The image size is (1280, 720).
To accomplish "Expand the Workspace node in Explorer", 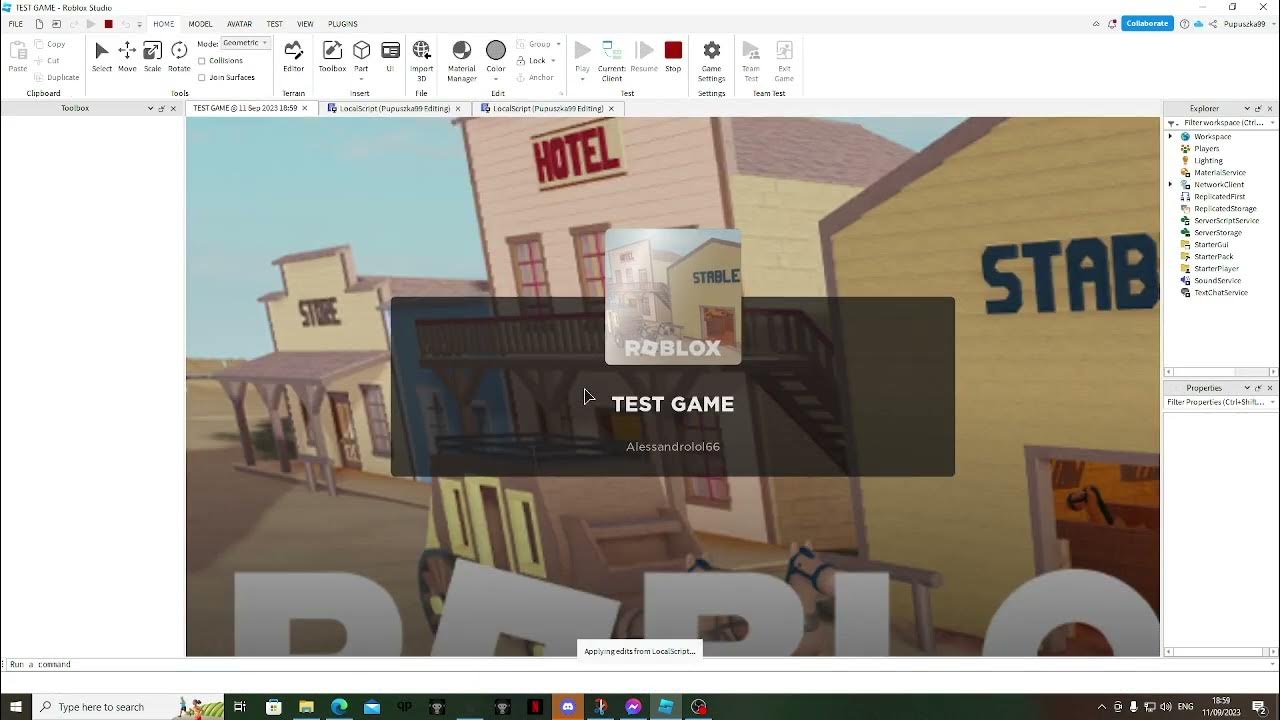I will [1171, 137].
